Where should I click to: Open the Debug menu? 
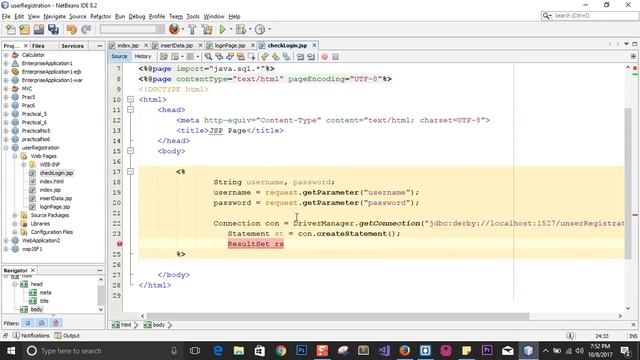[x=137, y=16]
